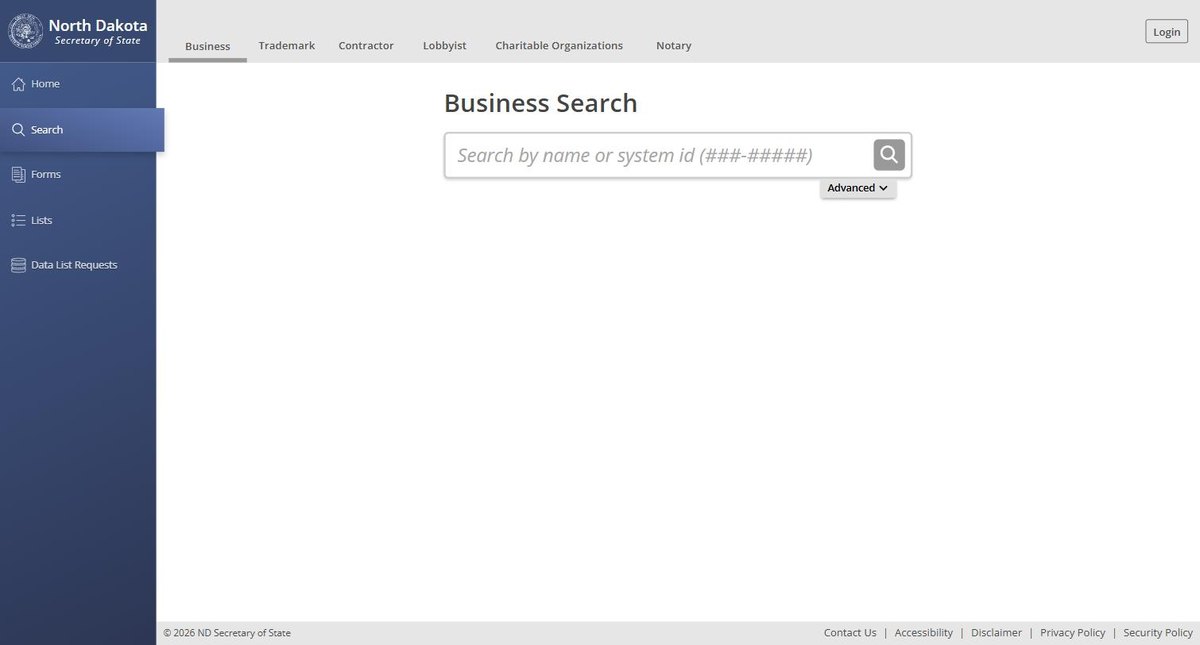This screenshot has height=645, width=1200.
Task: Click the Data List Requests database icon
Action: pos(18,265)
